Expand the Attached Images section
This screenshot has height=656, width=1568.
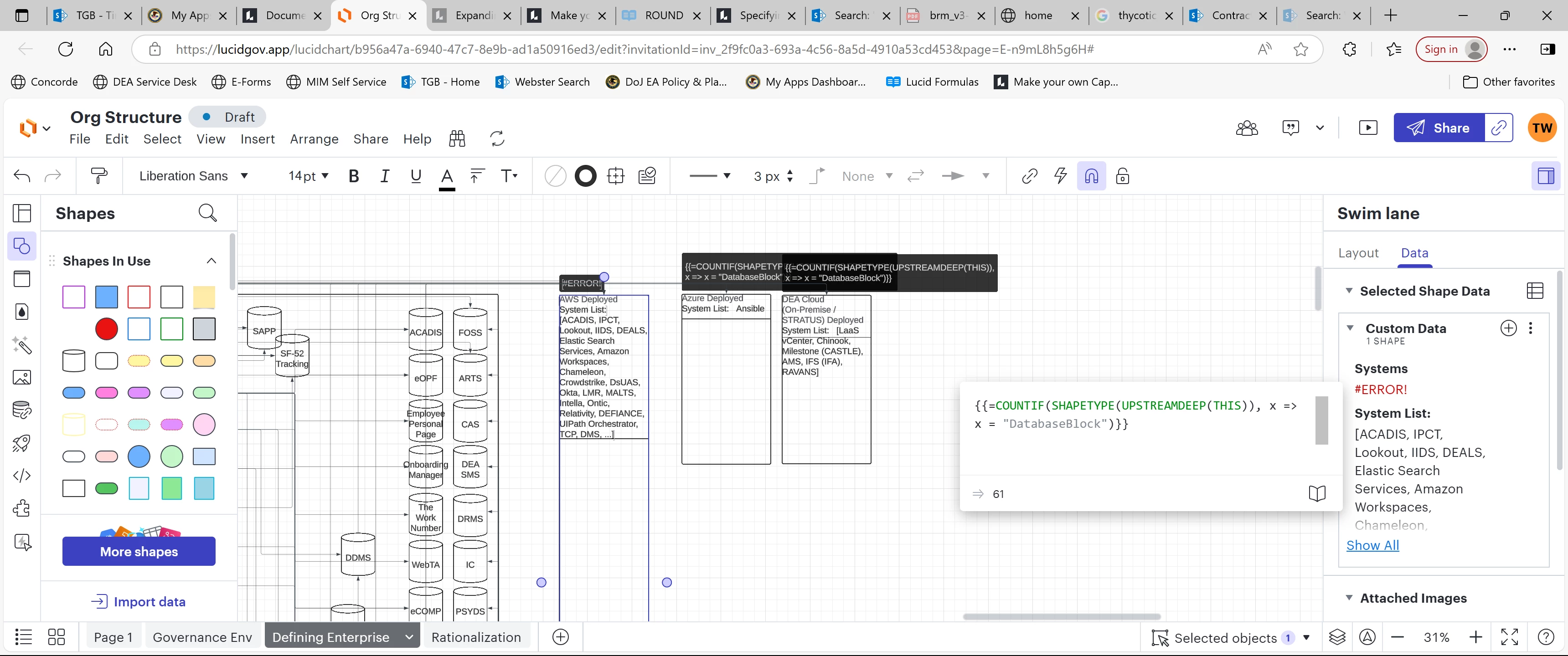coord(1349,598)
